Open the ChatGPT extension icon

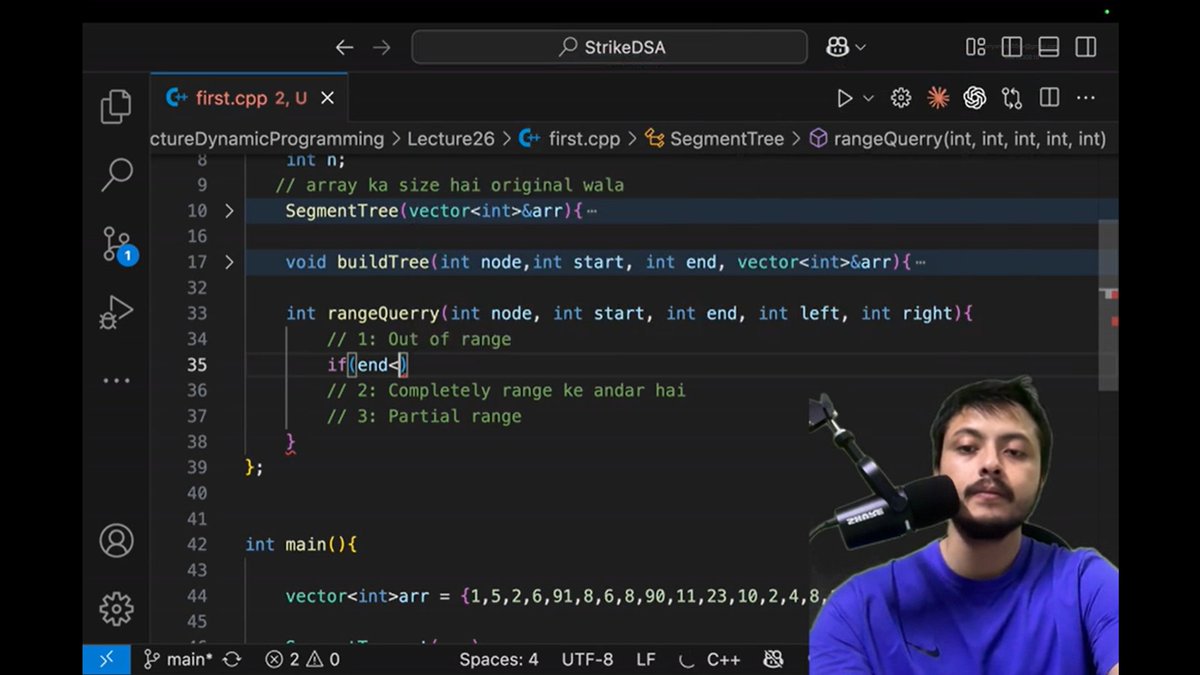coord(975,98)
